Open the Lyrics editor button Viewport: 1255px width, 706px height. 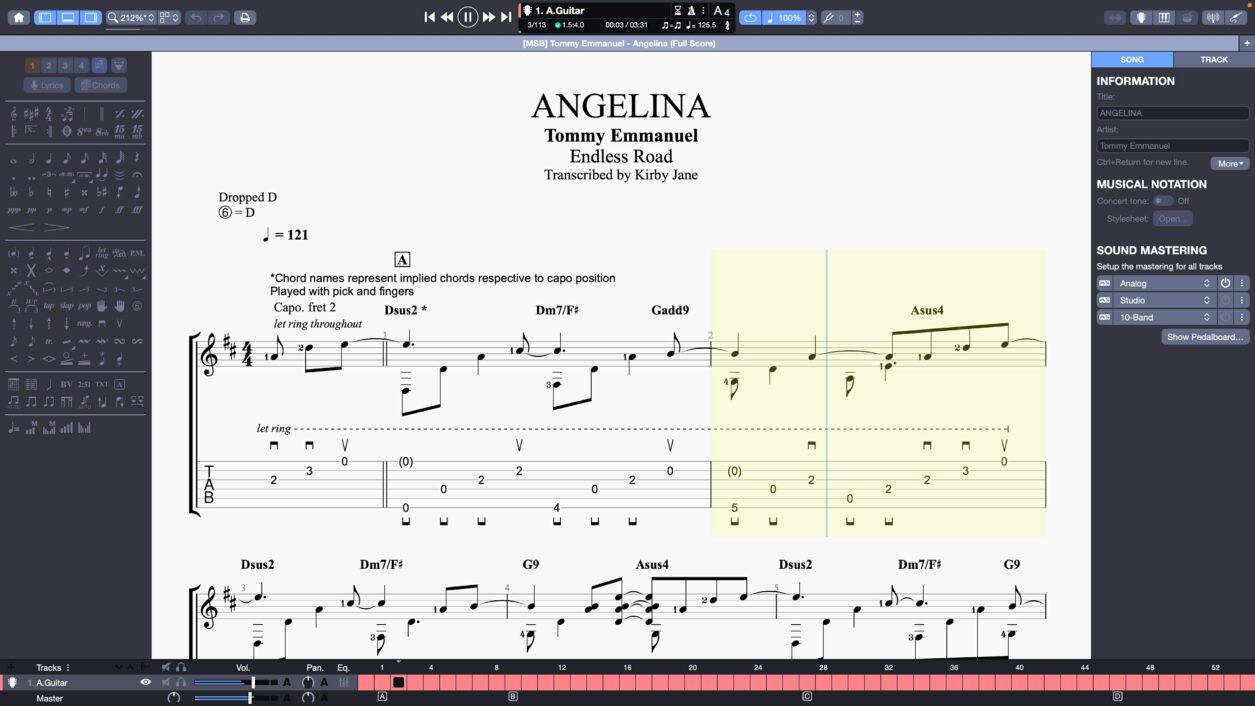(45, 85)
